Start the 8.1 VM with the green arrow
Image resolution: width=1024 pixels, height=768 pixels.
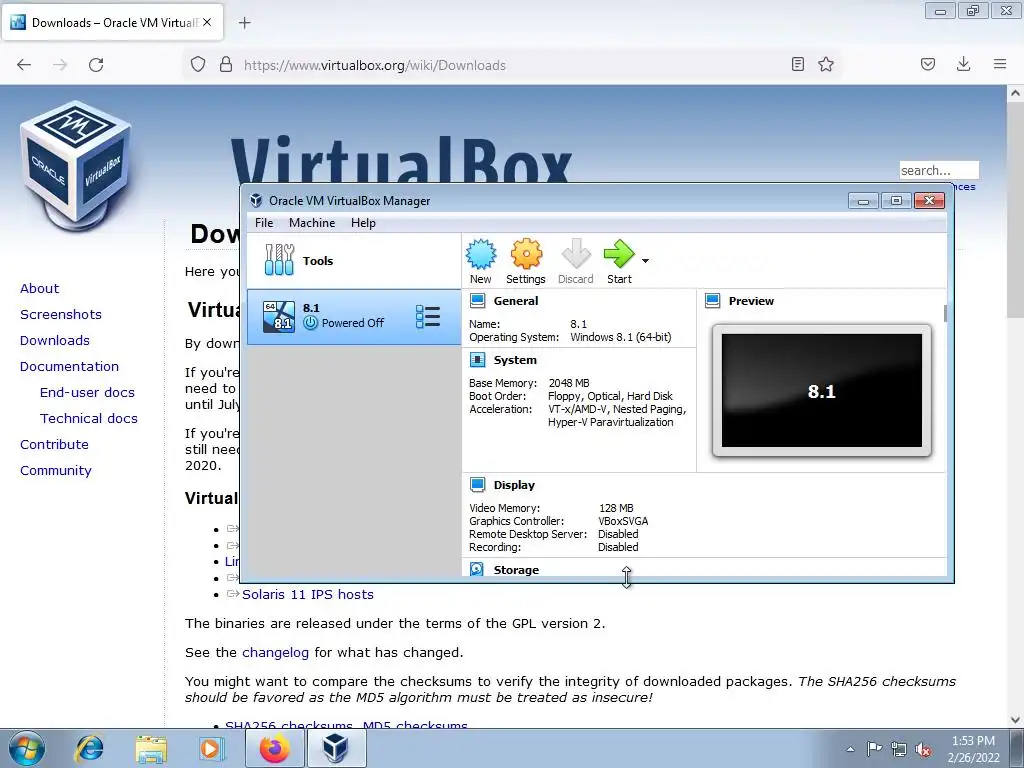pos(619,254)
